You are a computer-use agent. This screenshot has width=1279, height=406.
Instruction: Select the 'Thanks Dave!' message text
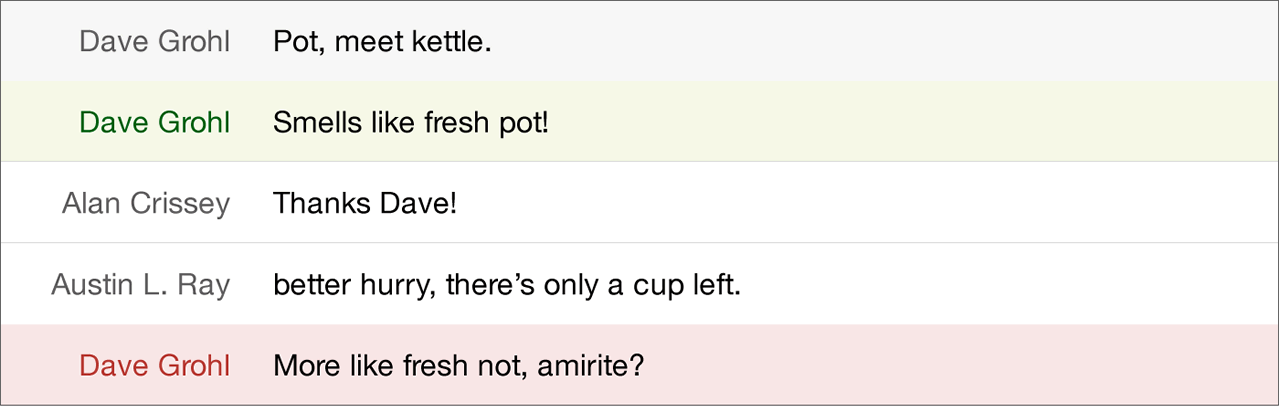tap(365, 204)
